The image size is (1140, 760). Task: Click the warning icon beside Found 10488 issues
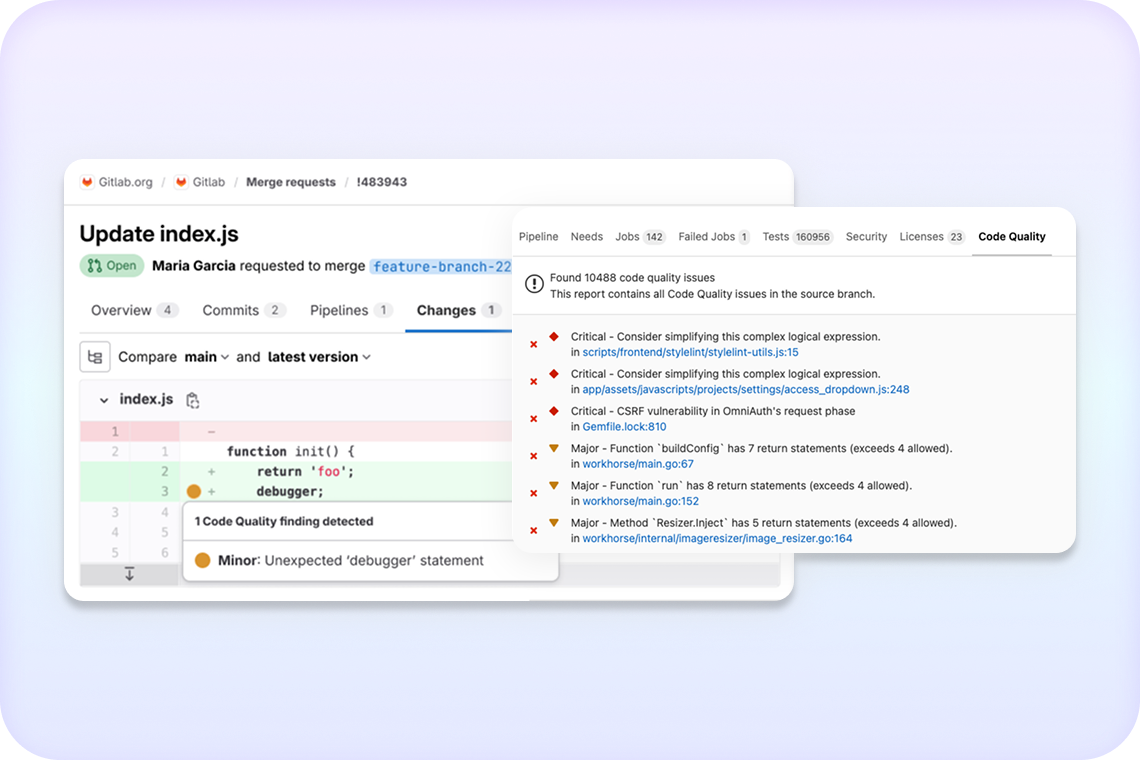click(x=534, y=284)
